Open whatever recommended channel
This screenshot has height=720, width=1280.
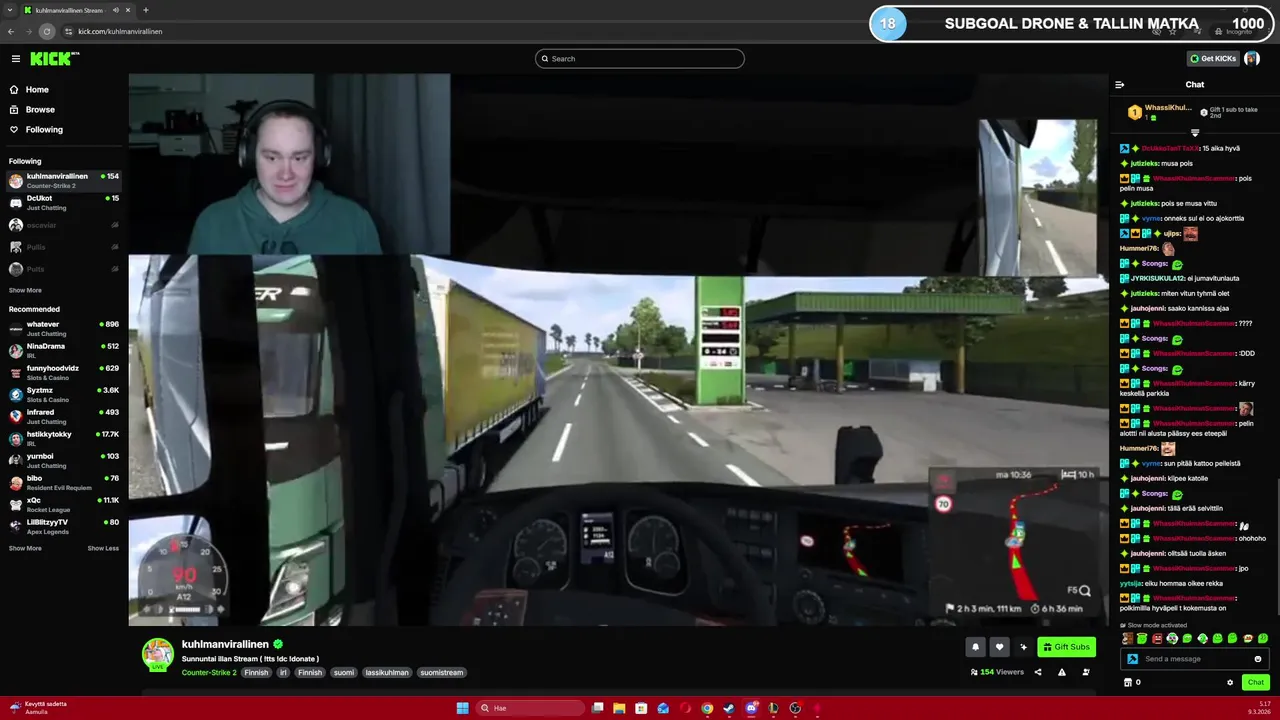tap(64, 328)
